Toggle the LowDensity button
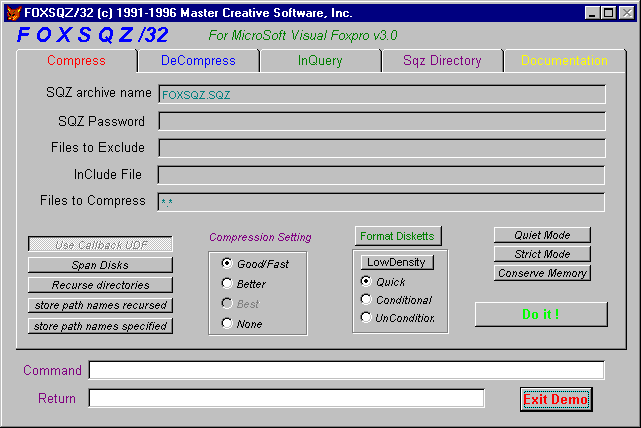This screenshot has width=641, height=428. click(x=397, y=262)
